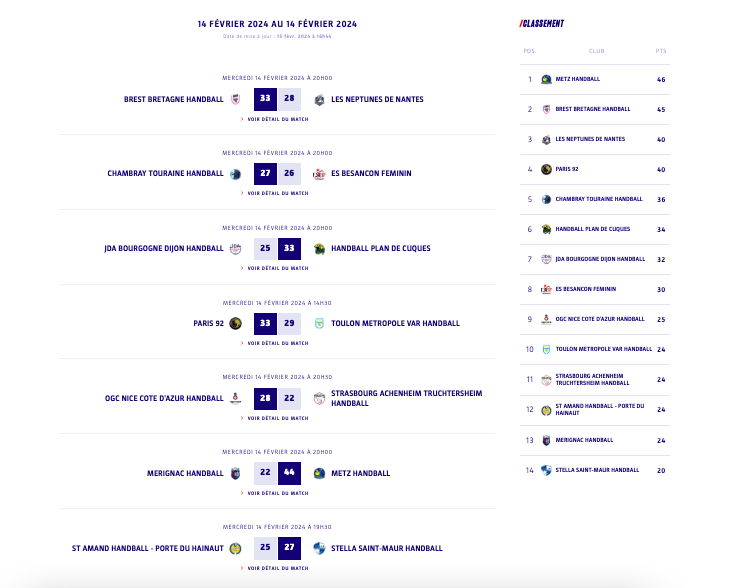744x588 pixels.
Task: Click OGC Nice Cote d'Azur match logo
Action: tap(235, 398)
